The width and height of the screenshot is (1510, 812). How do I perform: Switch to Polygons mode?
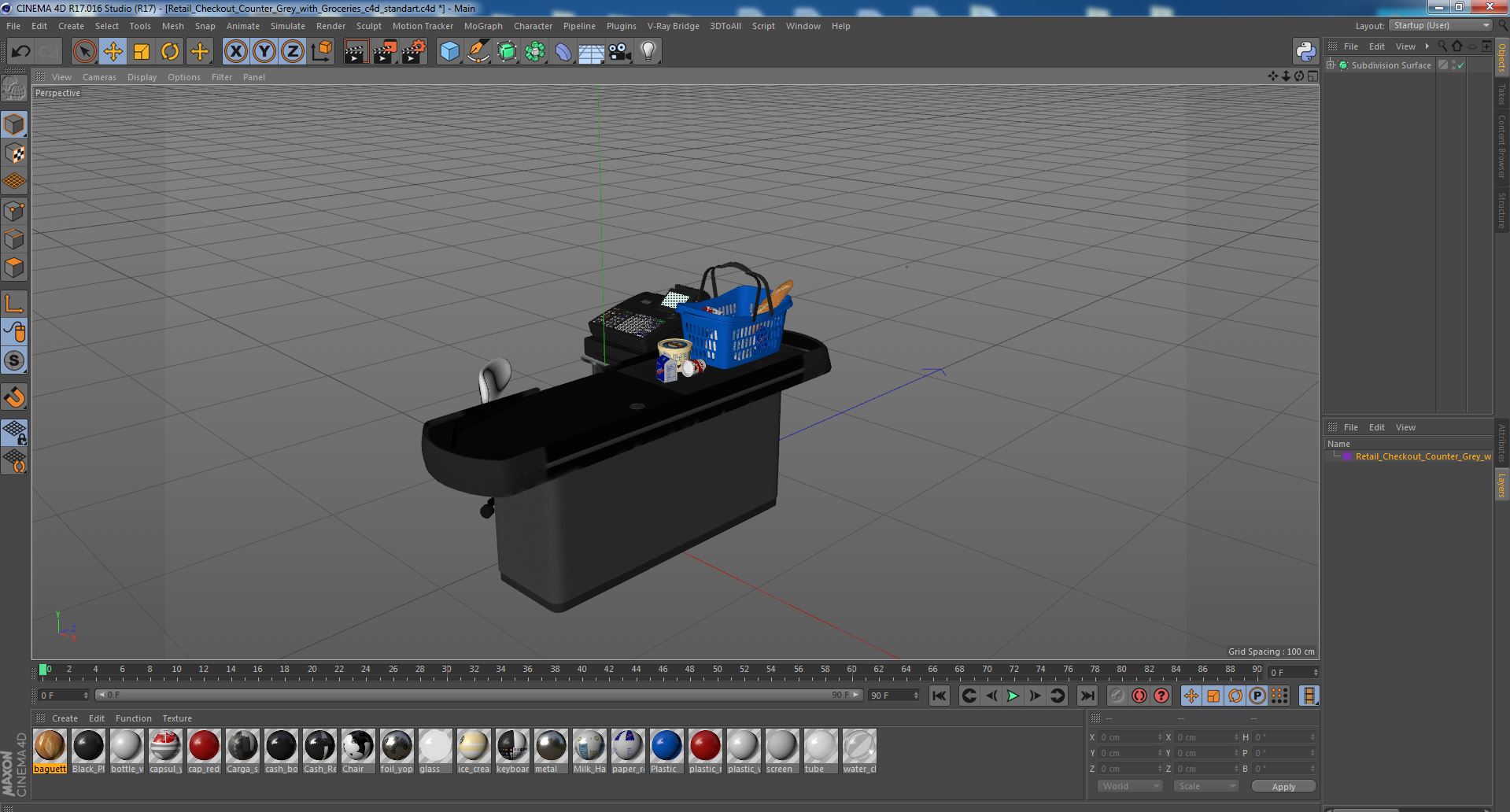(x=14, y=268)
